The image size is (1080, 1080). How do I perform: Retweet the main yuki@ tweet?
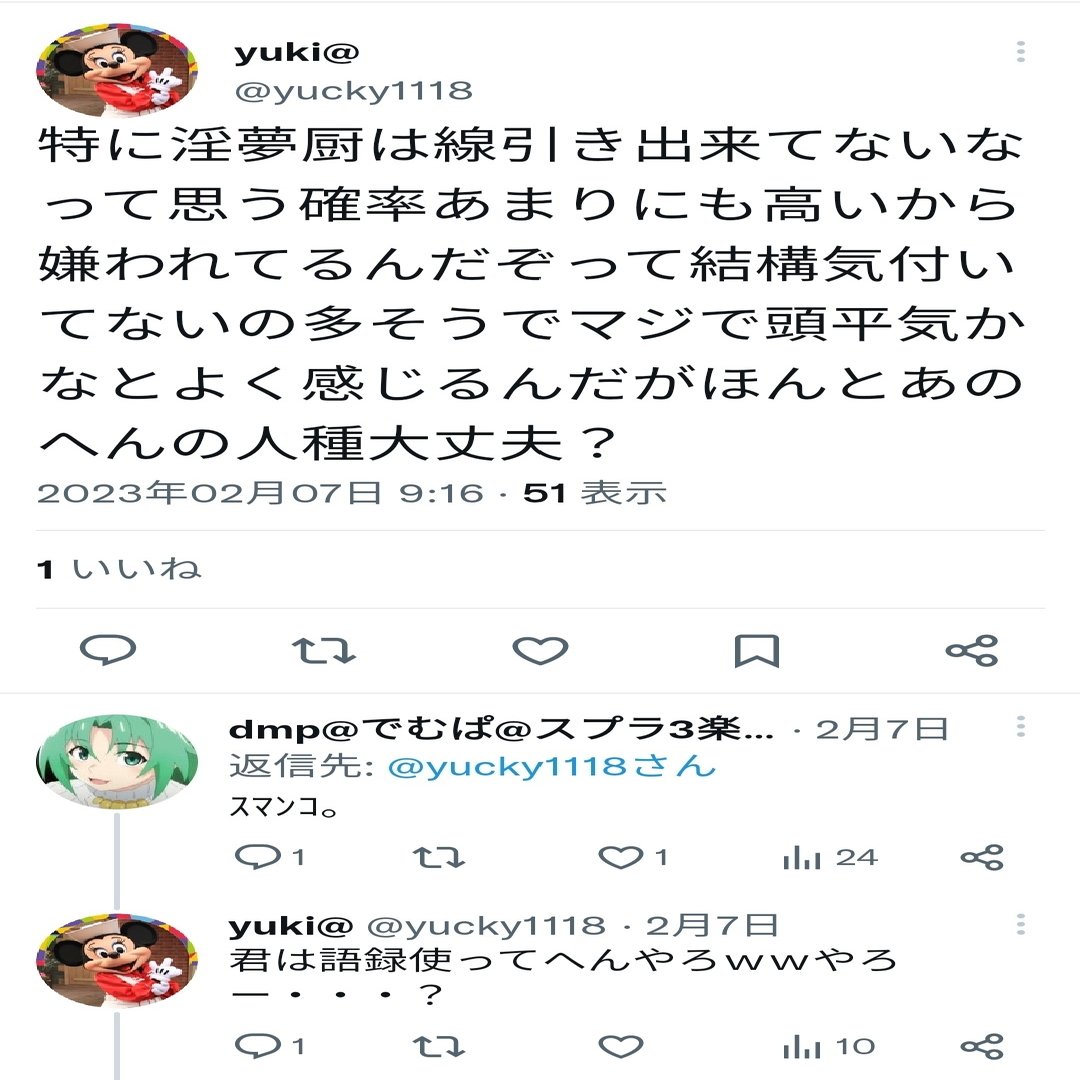click(x=324, y=650)
